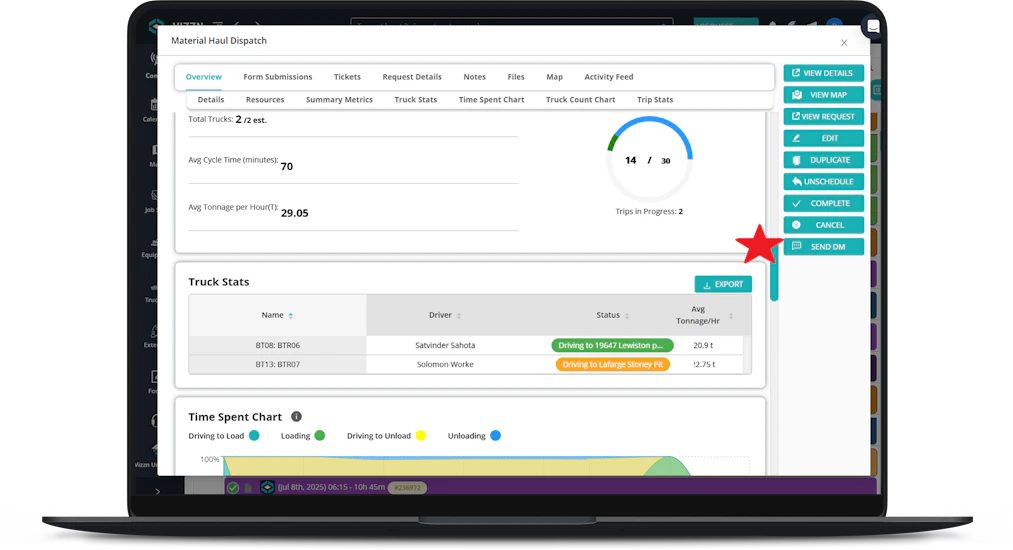The image size is (1013, 550).
Task: Sort by Avg Tonnage/Hr column arrows
Action: click(731, 315)
